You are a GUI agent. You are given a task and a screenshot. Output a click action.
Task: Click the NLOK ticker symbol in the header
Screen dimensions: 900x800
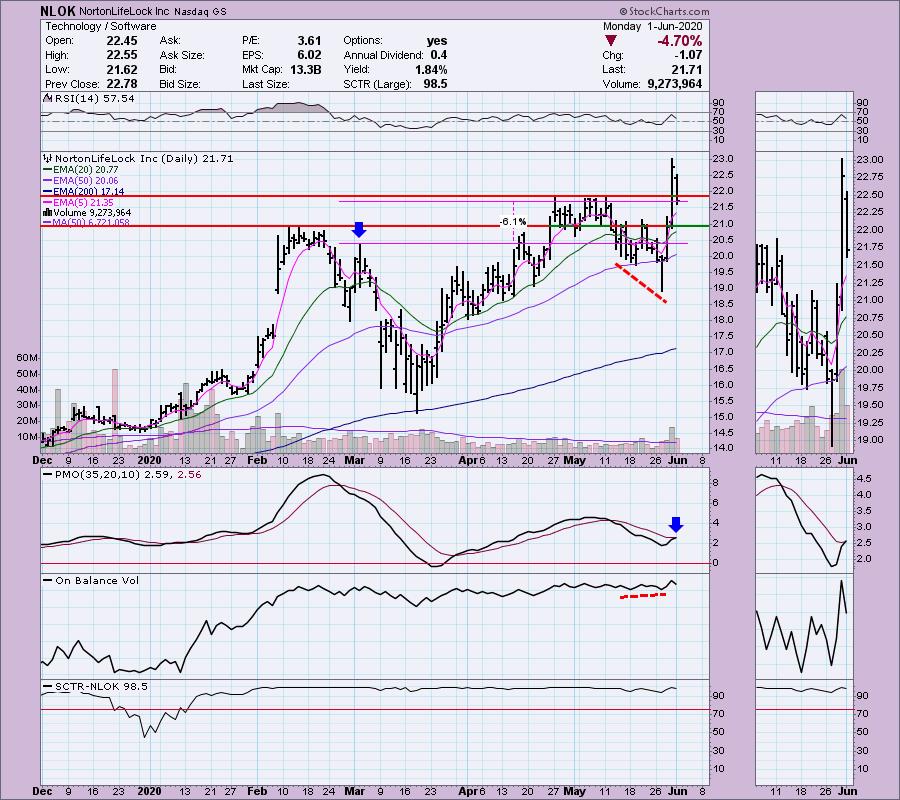pos(58,11)
